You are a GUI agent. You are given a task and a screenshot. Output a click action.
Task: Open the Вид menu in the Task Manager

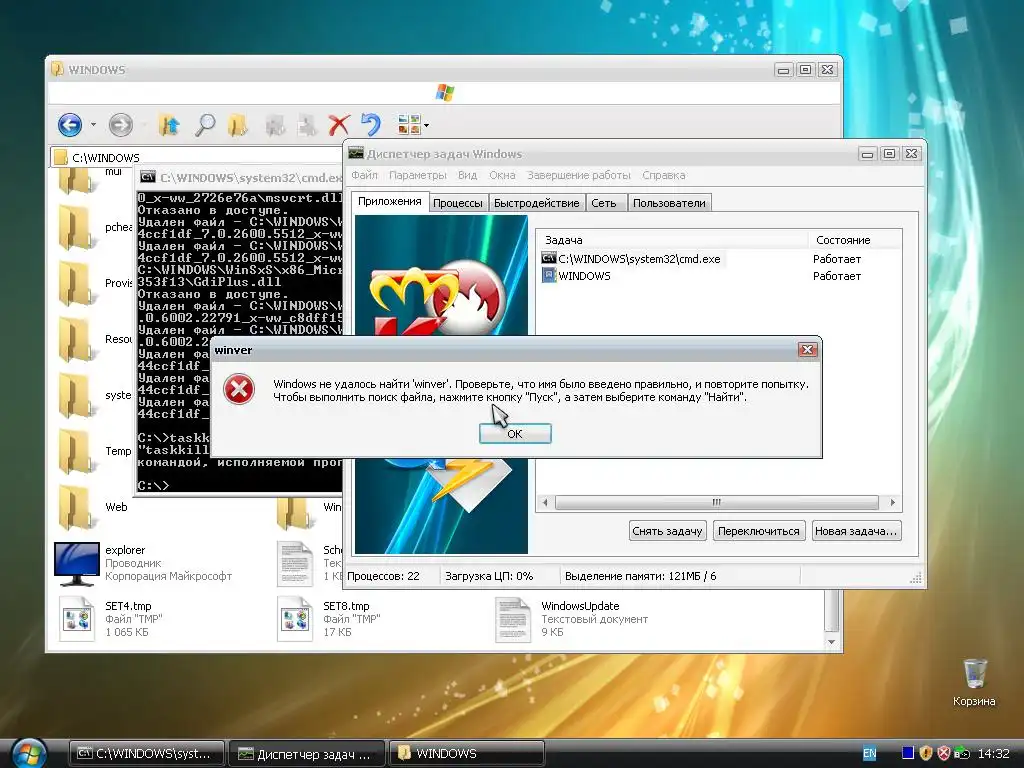tap(468, 175)
